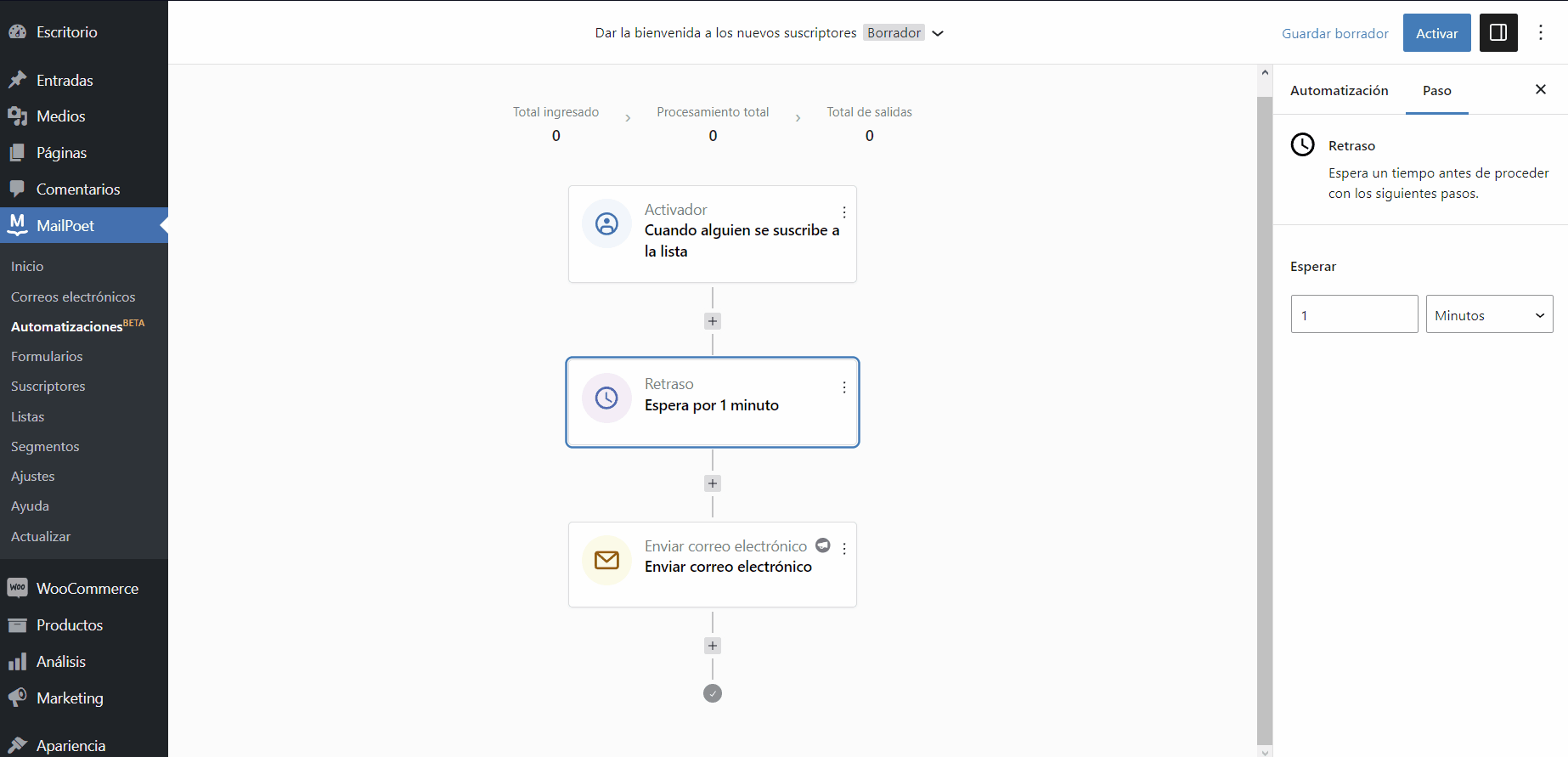Expand the Borrador automation title dropdown
This screenshot has height=757, width=1568.
[x=938, y=33]
